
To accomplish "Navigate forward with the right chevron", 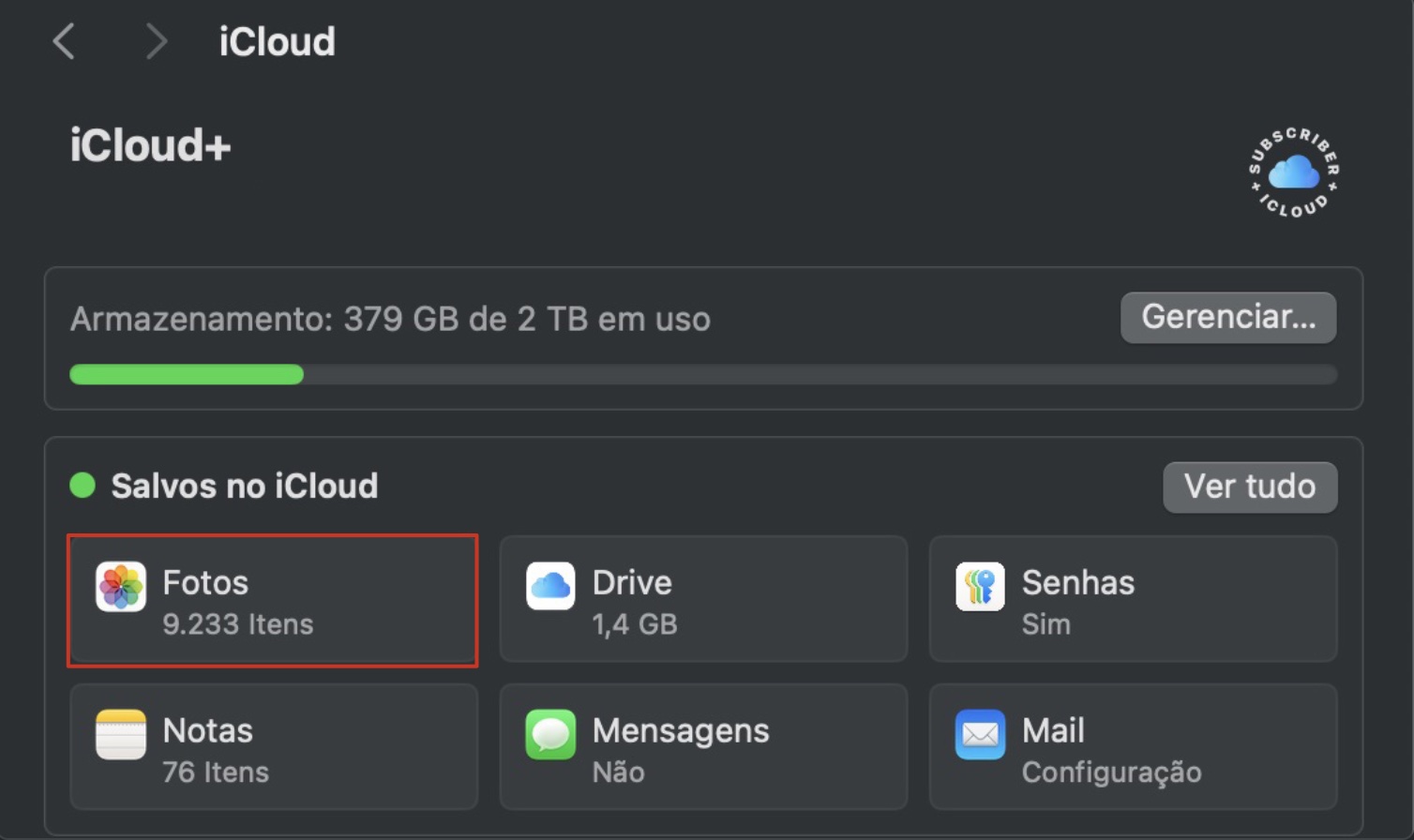I will point(156,41).
